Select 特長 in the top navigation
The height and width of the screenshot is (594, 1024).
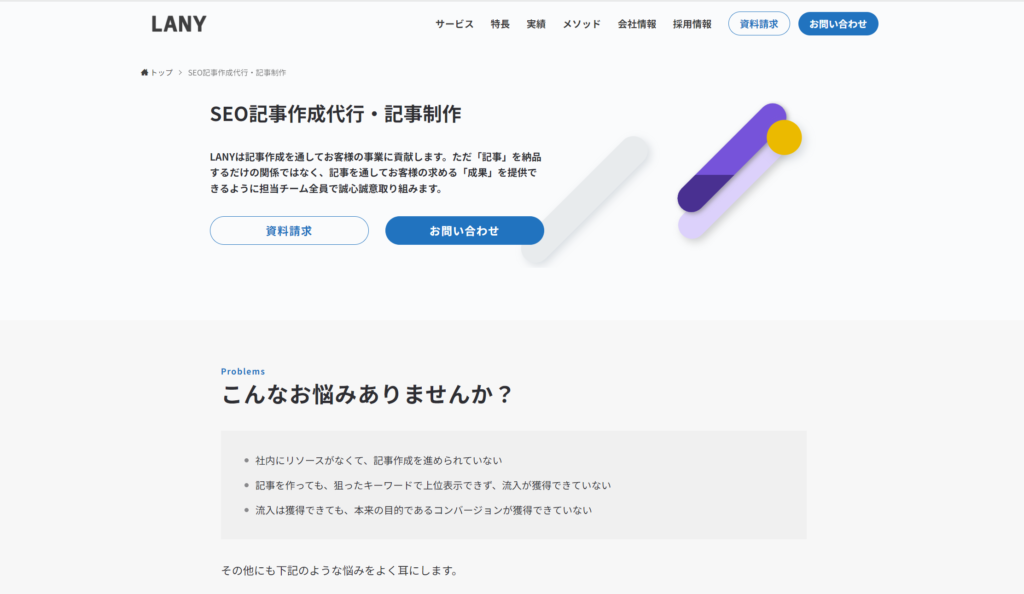[500, 24]
